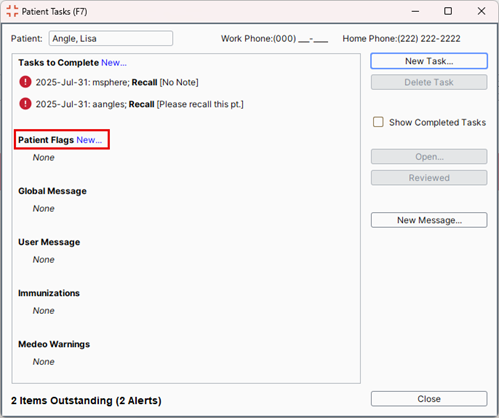Screen dimensions: 500x418
Task: Click the Reviewed button
Action: point(429,178)
